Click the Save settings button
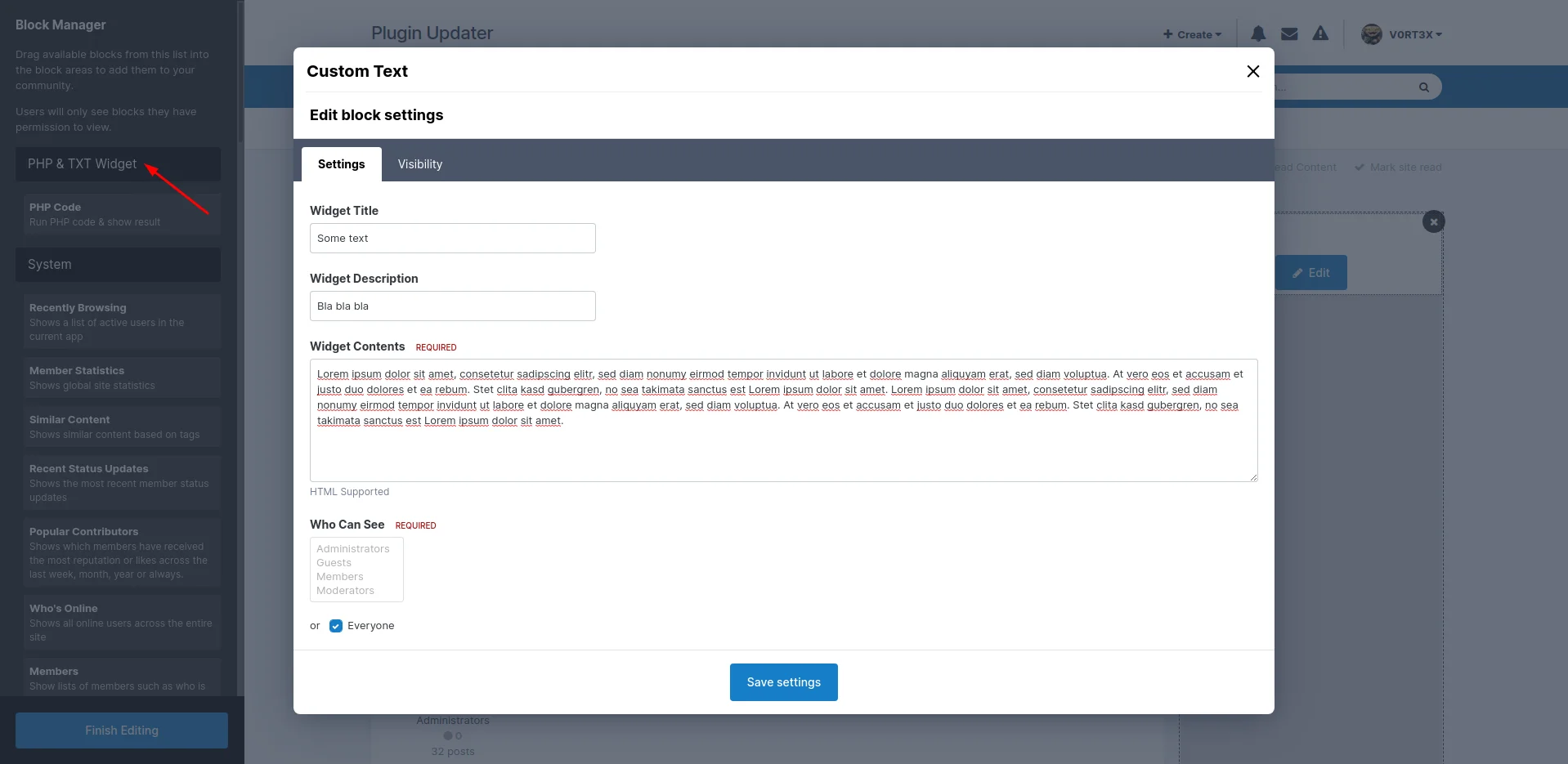The height and width of the screenshot is (764, 1568). pos(783,682)
